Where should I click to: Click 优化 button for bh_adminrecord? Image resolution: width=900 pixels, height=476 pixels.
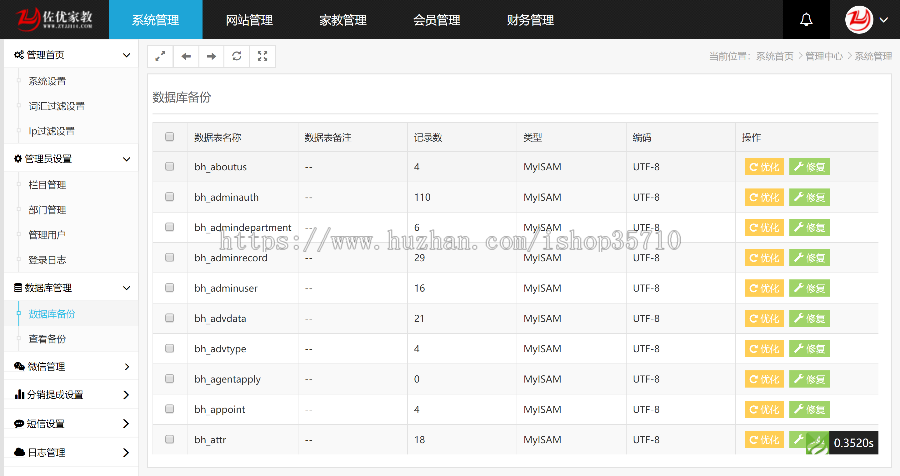[764, 258]
